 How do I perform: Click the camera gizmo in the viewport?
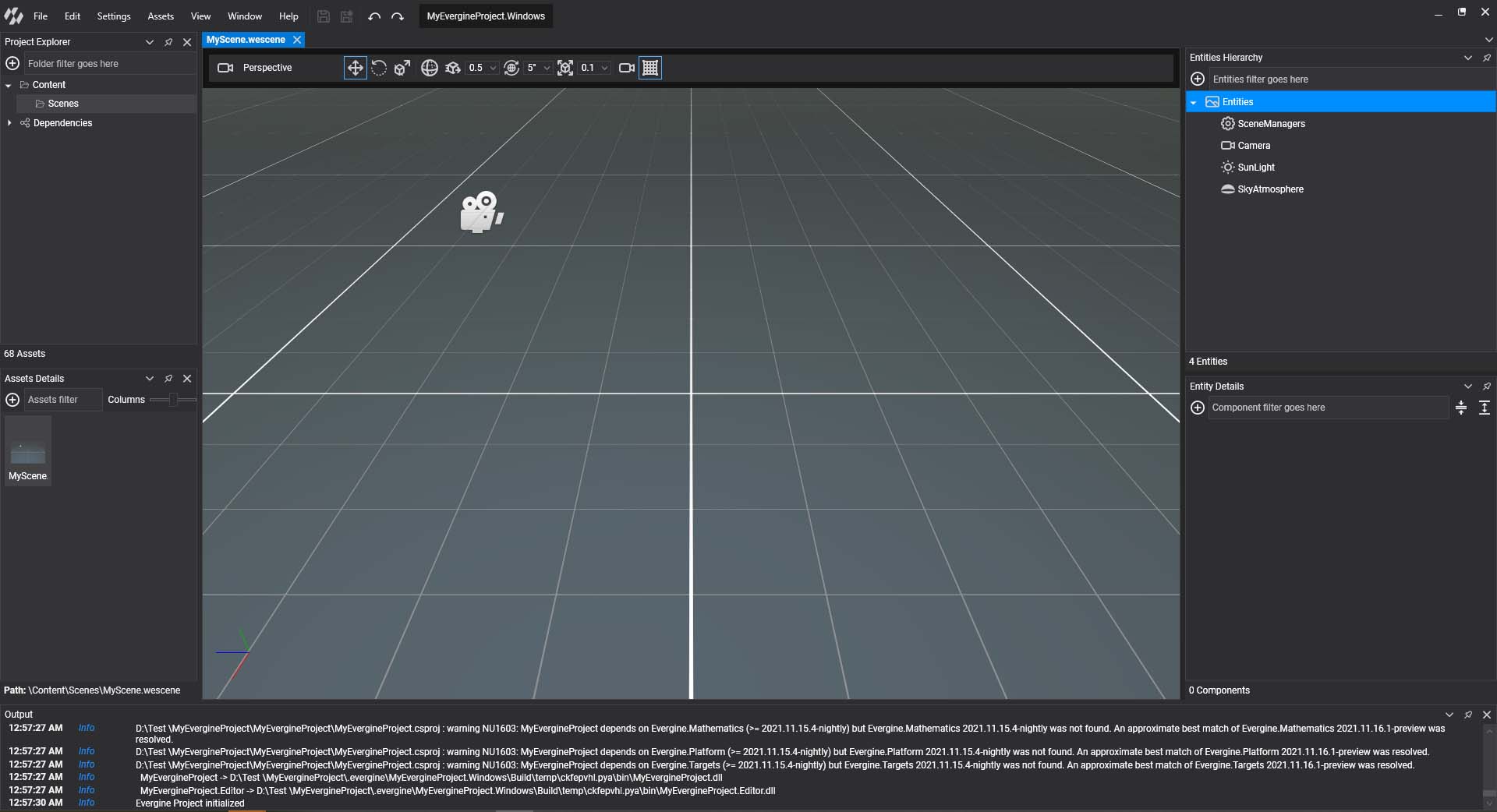[481, 212]
